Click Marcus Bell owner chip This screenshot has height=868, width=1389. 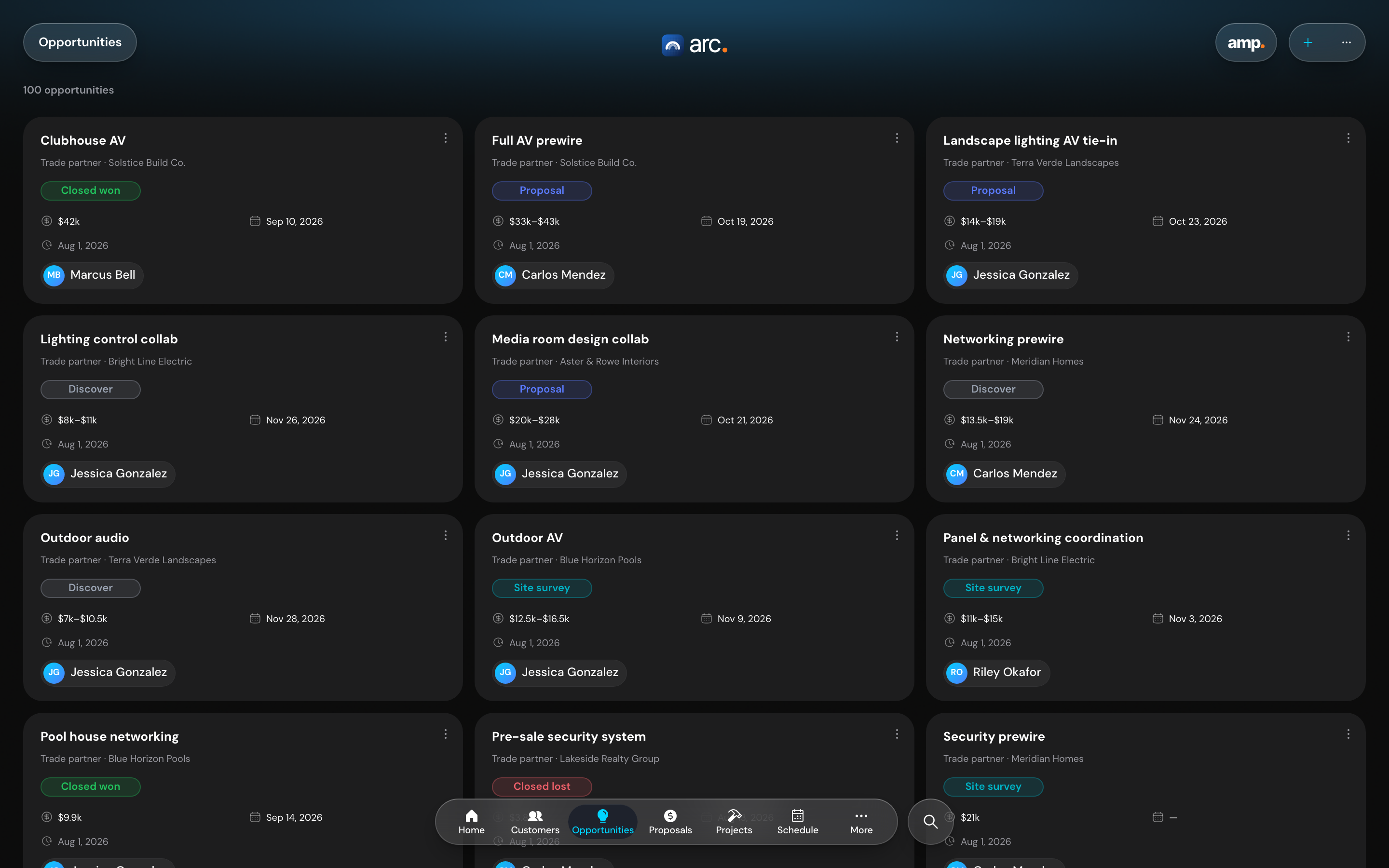(x=92, y=275)
